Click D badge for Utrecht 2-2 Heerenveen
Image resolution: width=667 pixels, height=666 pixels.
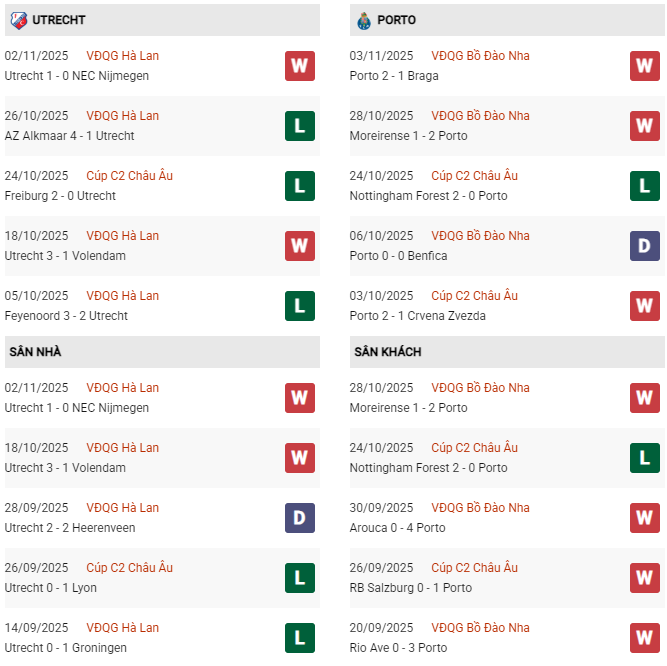point(299,518)
